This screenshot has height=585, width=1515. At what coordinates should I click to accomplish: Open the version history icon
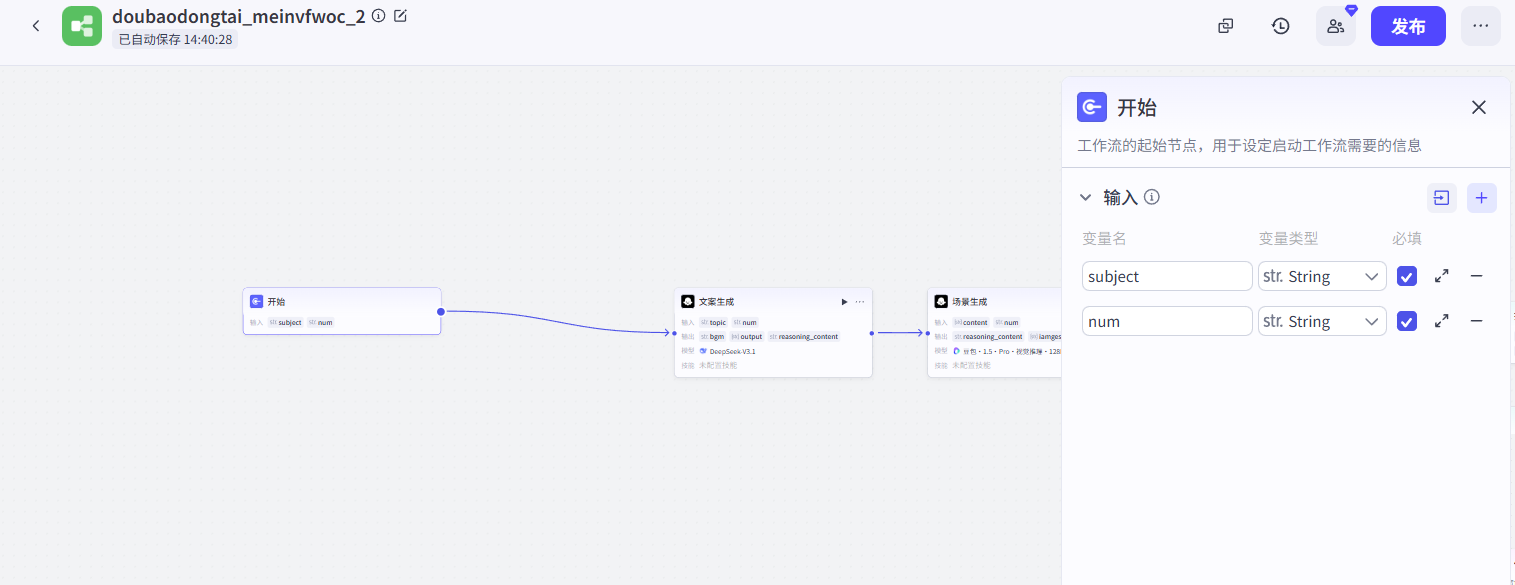1280,26
